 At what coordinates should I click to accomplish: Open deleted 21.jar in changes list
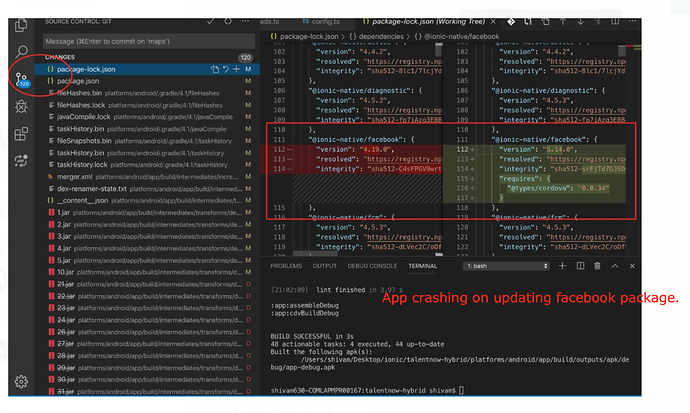(x=147, y=284)
